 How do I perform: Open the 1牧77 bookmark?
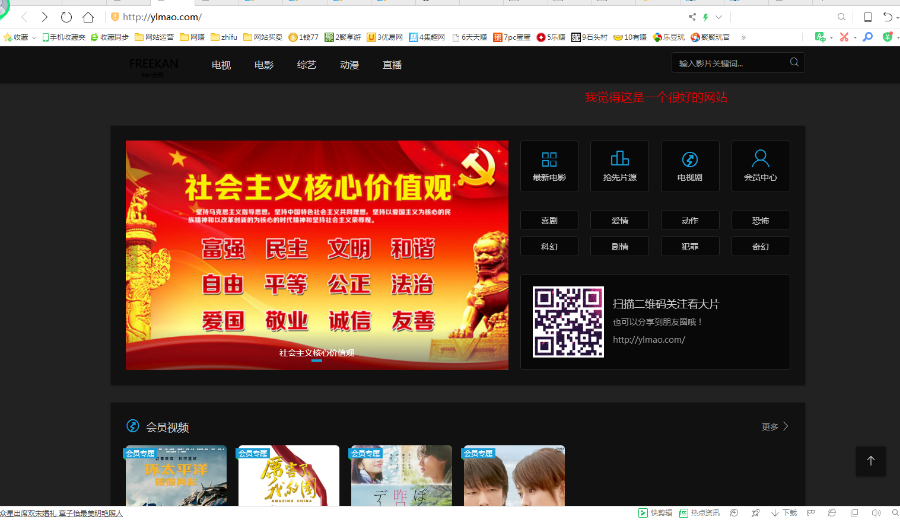[x=303, y=37]
